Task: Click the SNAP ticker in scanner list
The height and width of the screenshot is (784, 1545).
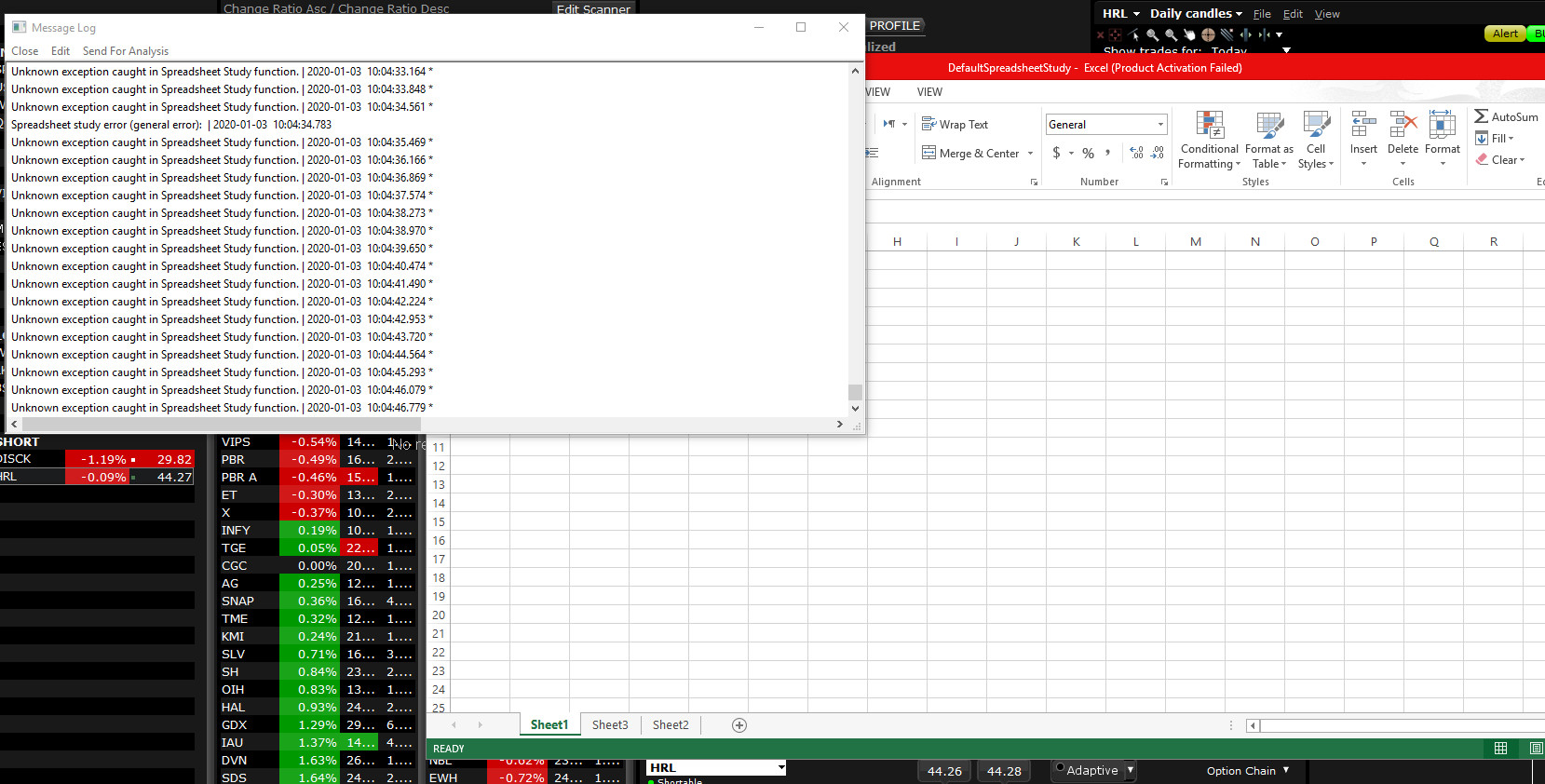Action: [237, 602]
